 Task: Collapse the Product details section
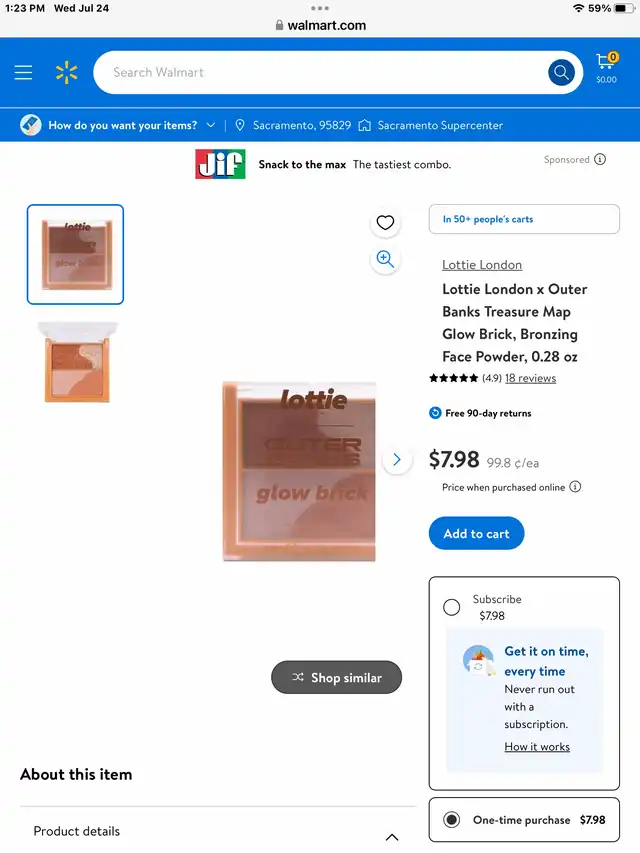click(x=392, y=837)
